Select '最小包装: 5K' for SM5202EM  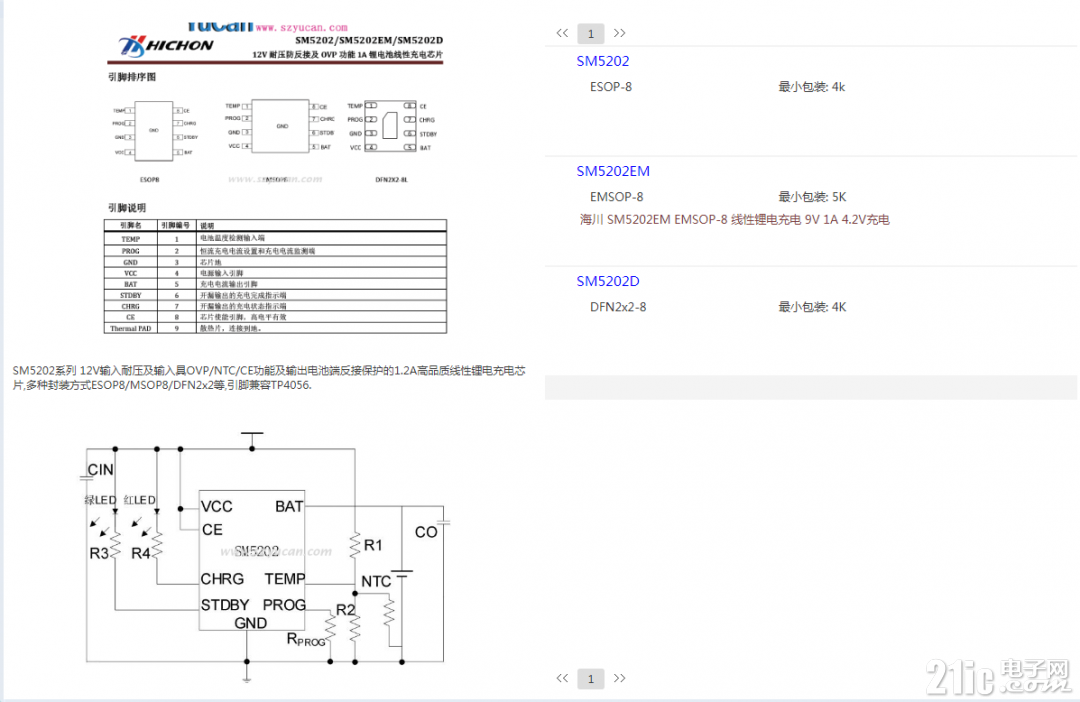pyautogui.click(x=812, y=197)
